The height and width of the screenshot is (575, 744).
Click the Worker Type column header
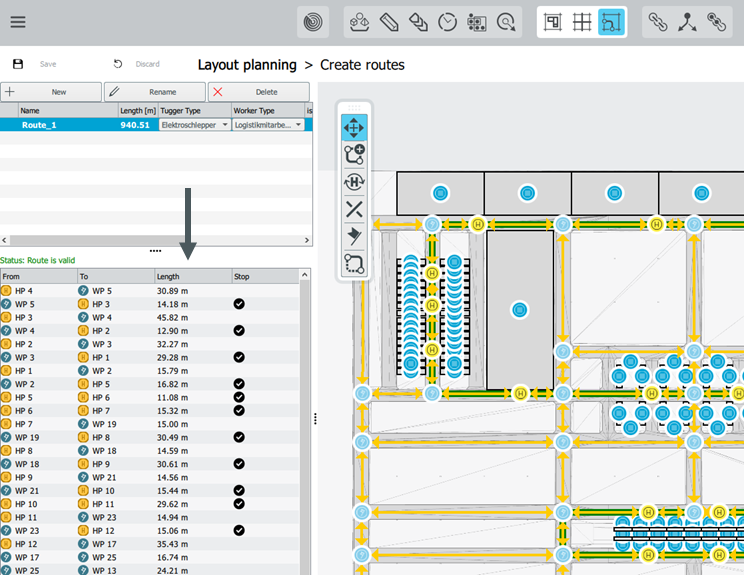point(268,111)
